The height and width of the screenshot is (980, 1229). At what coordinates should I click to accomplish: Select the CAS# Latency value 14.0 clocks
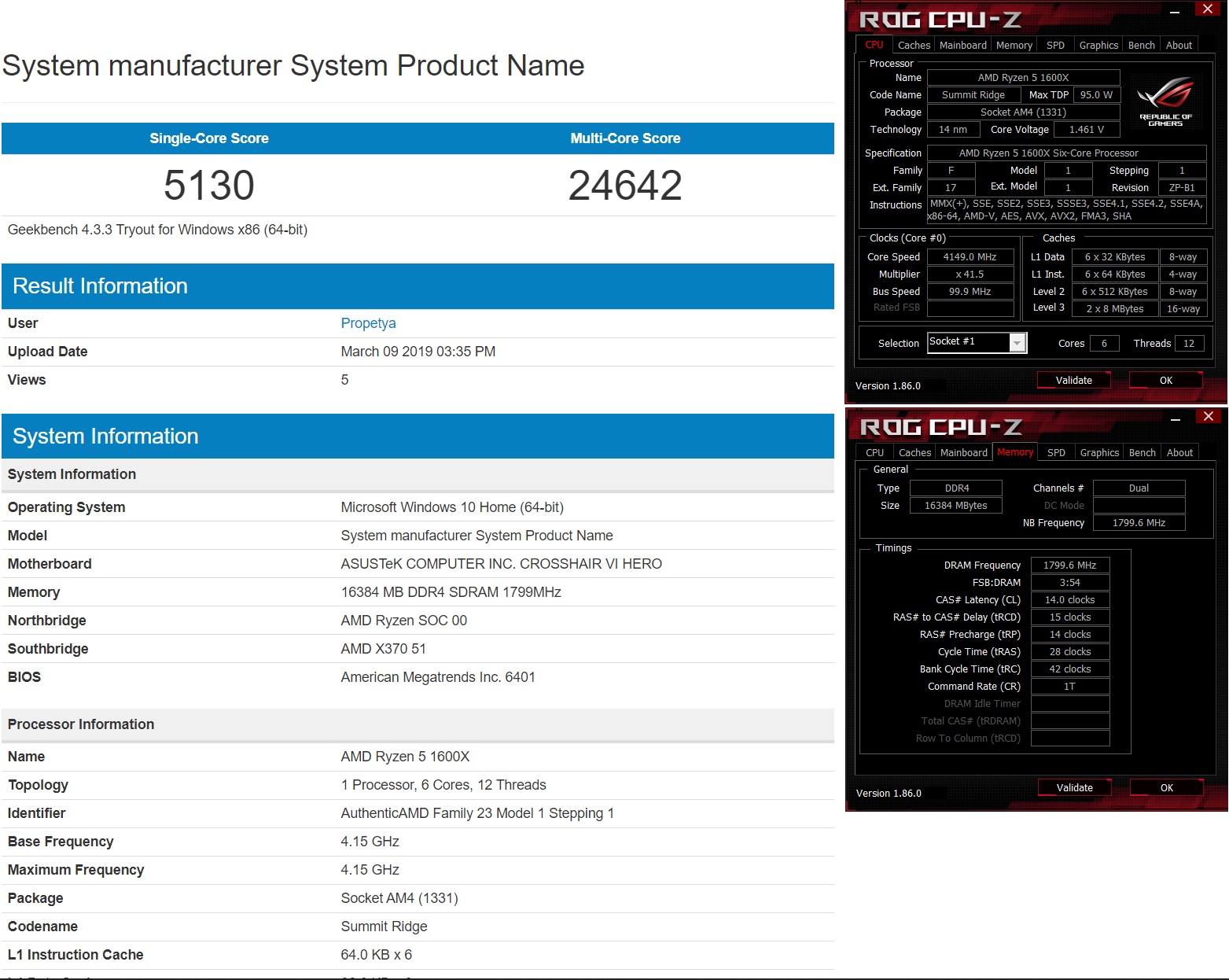pyautogui.click(x=1069, y=599)
